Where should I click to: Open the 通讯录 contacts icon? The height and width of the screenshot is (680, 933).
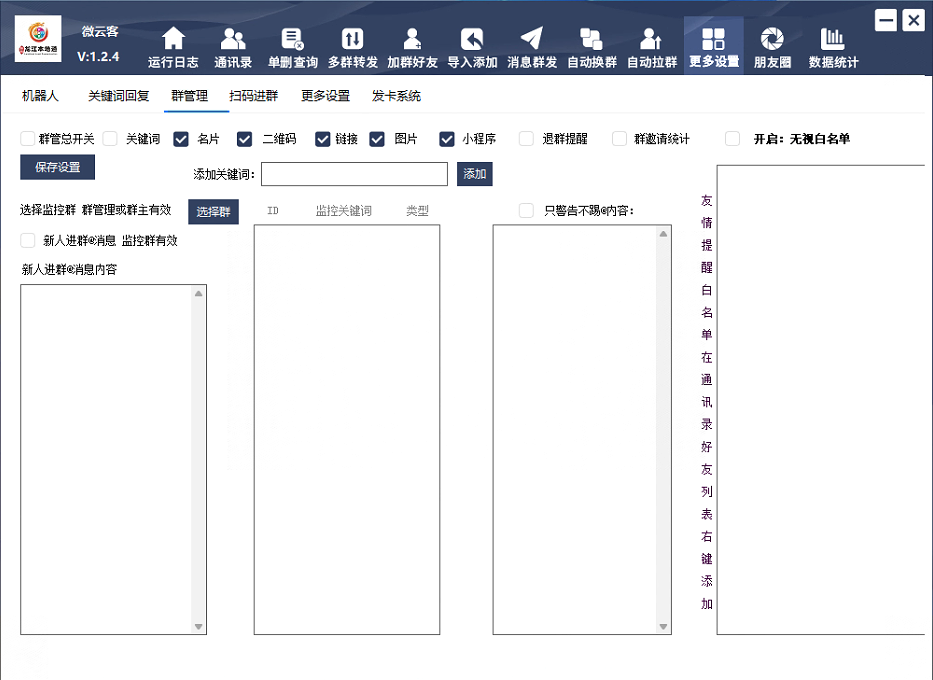coord(232,44)
